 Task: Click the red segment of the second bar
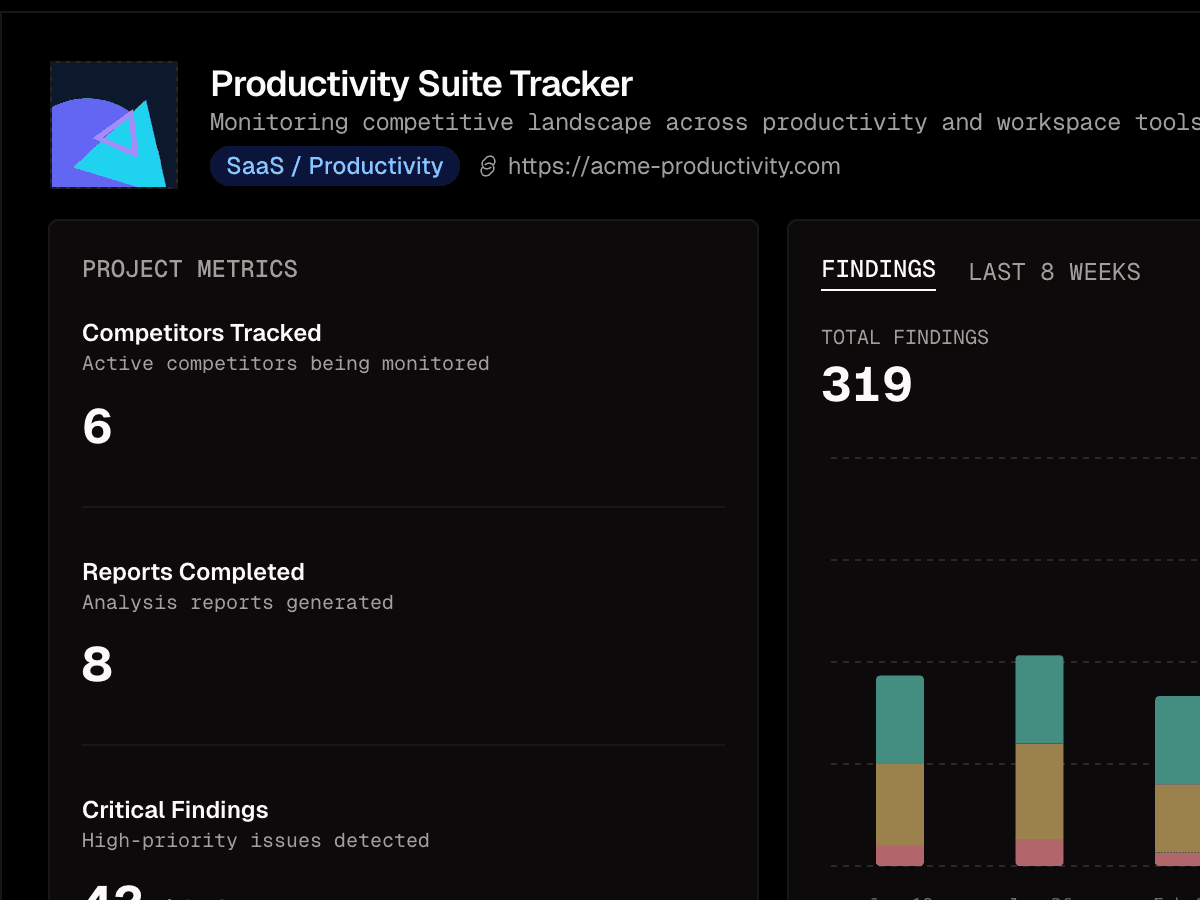pos(1039,852)
